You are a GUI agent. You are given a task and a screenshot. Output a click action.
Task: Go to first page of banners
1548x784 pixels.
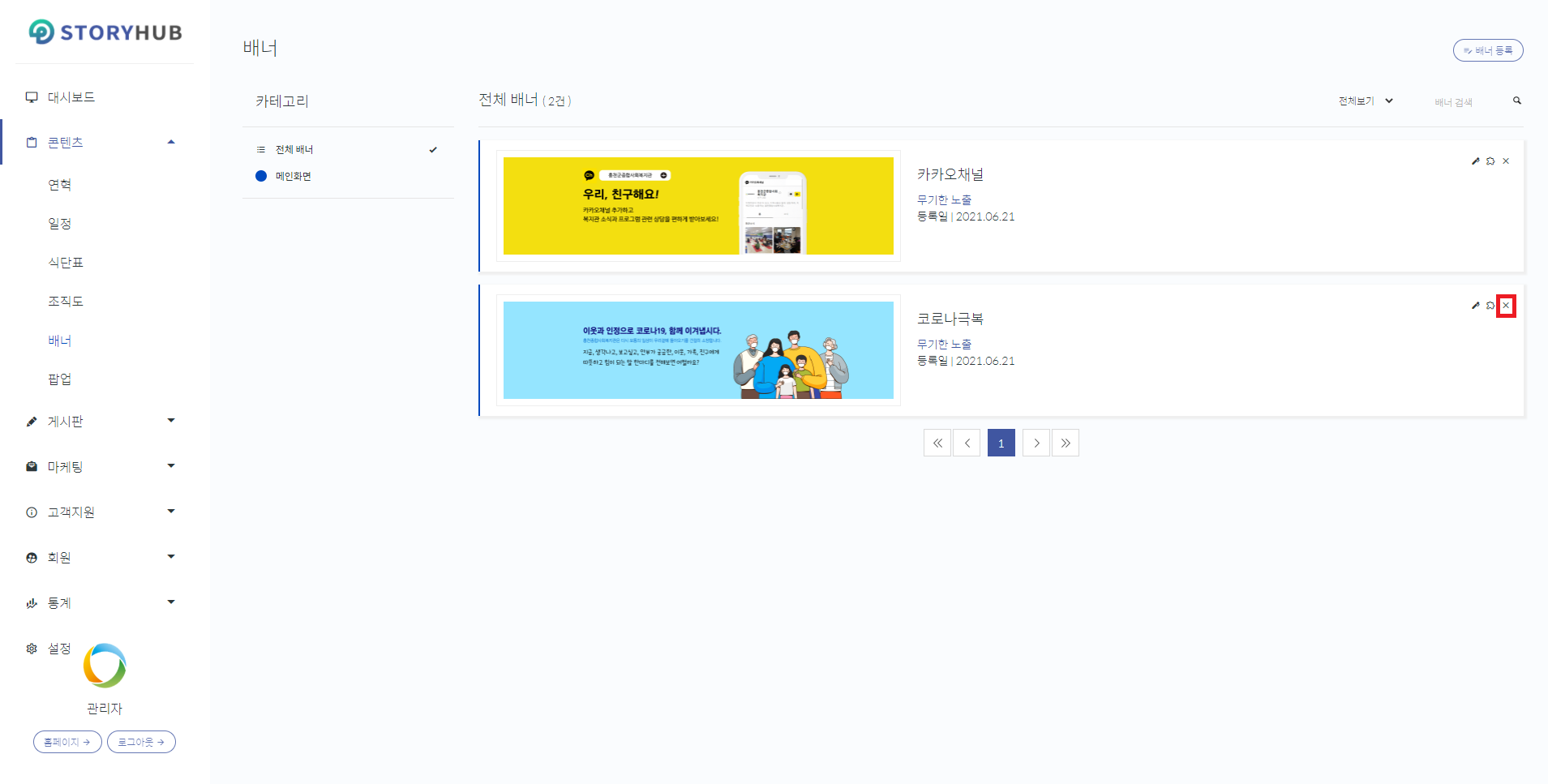pos(937,443)
